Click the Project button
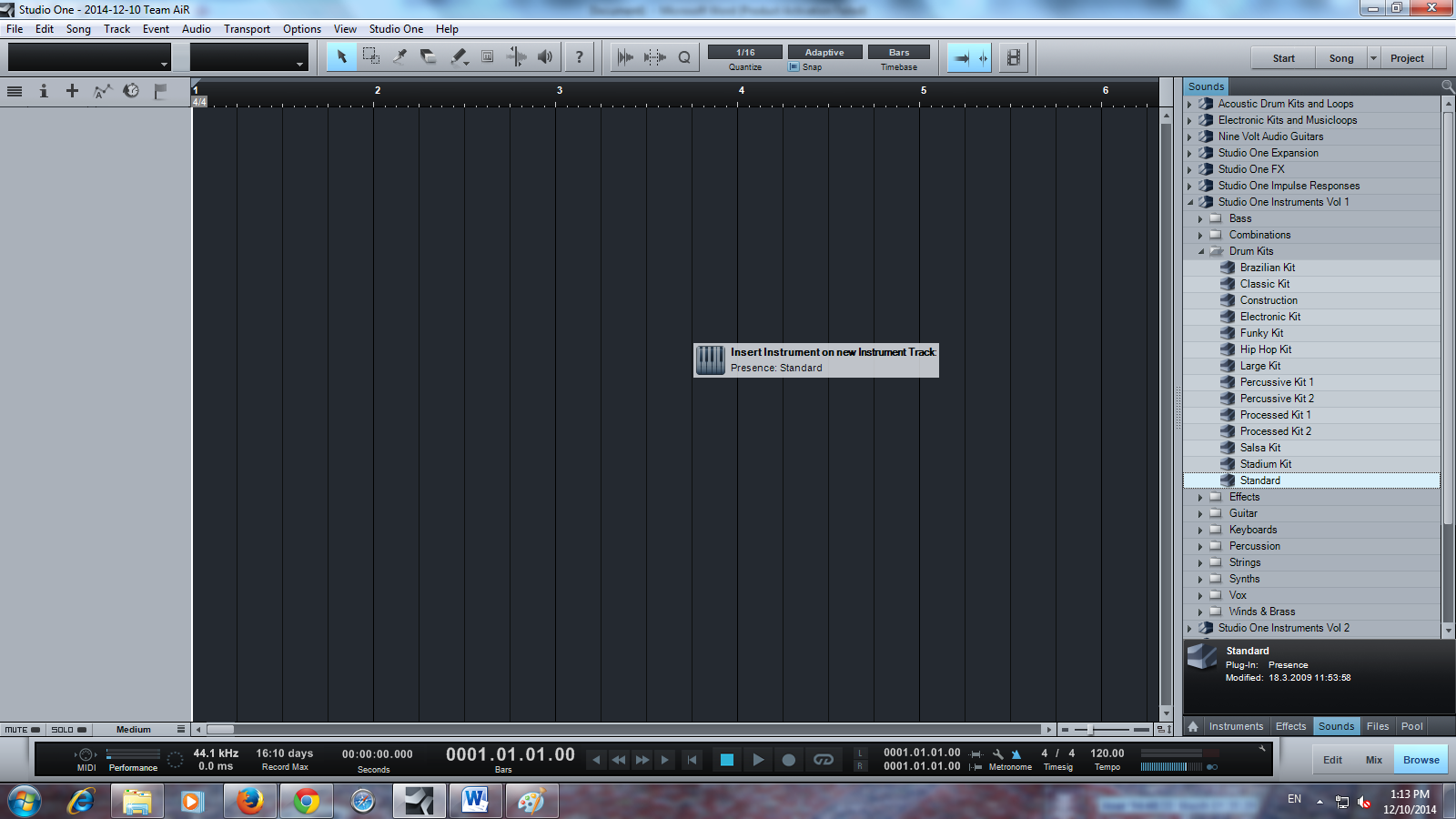1456x819 pixels. point(1407,58)
